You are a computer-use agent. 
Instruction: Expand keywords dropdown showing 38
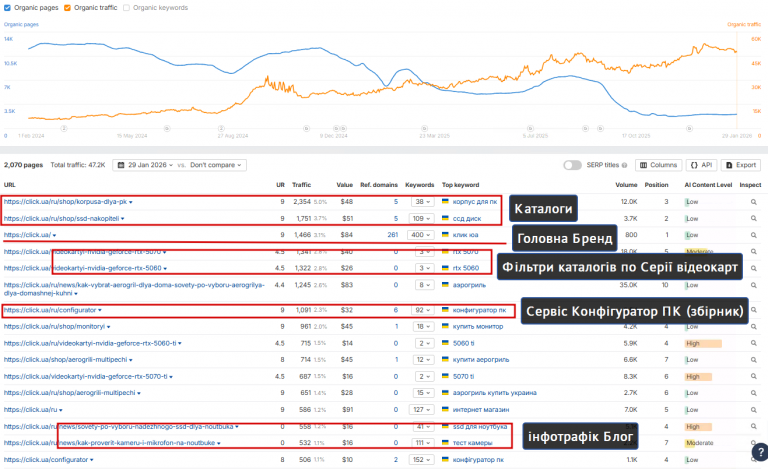pyautogui.click(x=422, y=202)
